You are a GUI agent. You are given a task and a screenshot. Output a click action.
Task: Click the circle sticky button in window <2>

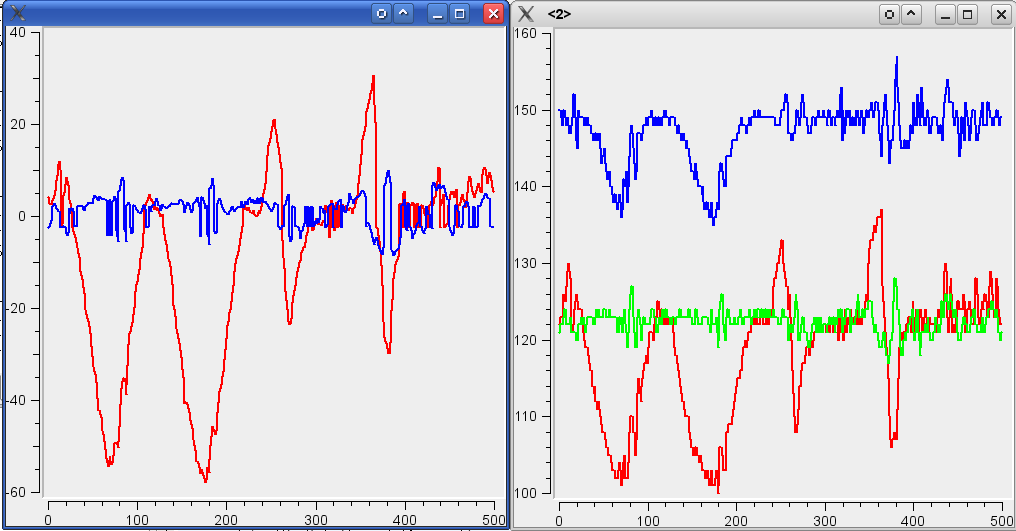click(890, 14)
